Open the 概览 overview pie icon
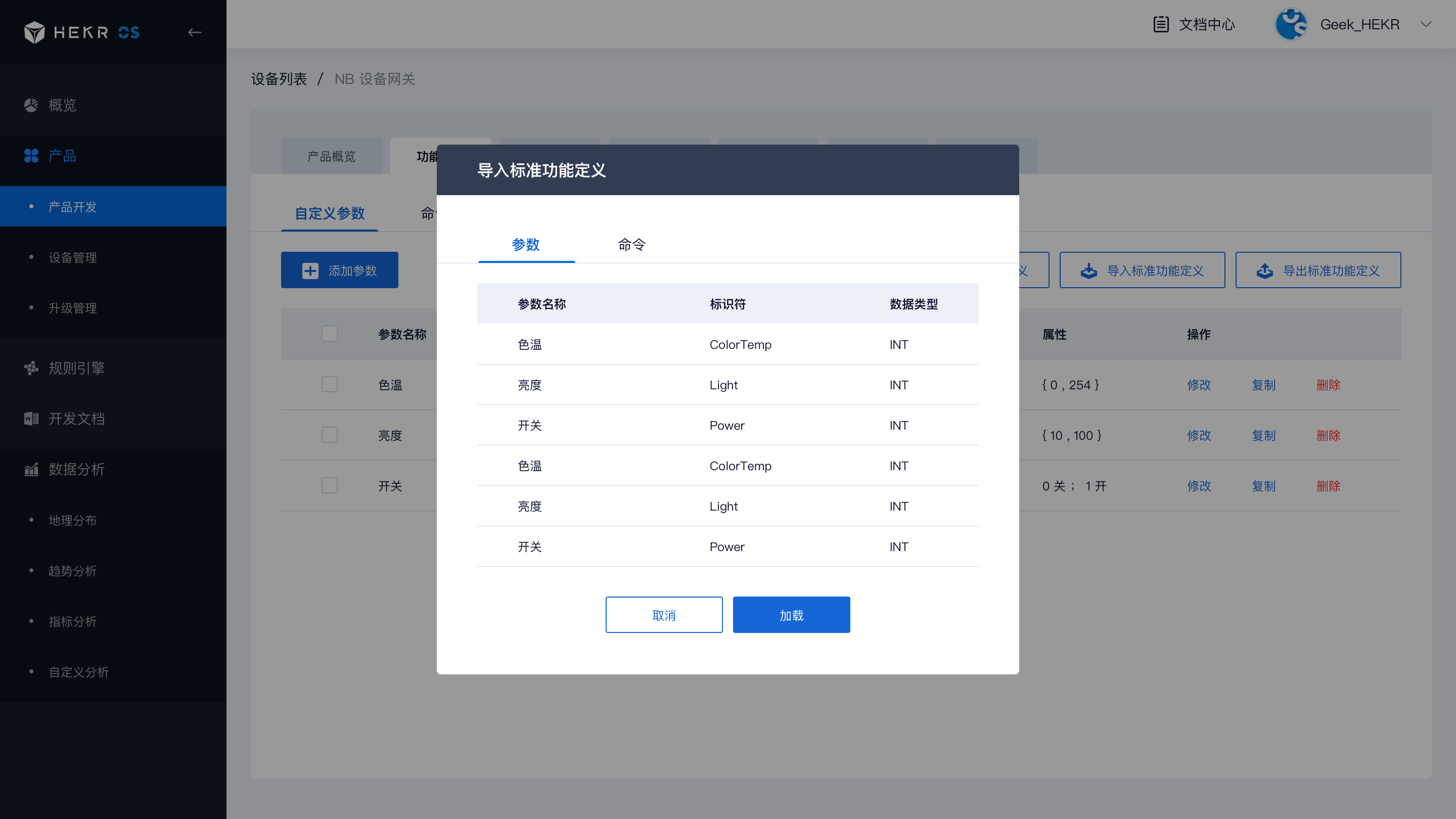This screenshot has height=819, width=1456. coord(31,105)
